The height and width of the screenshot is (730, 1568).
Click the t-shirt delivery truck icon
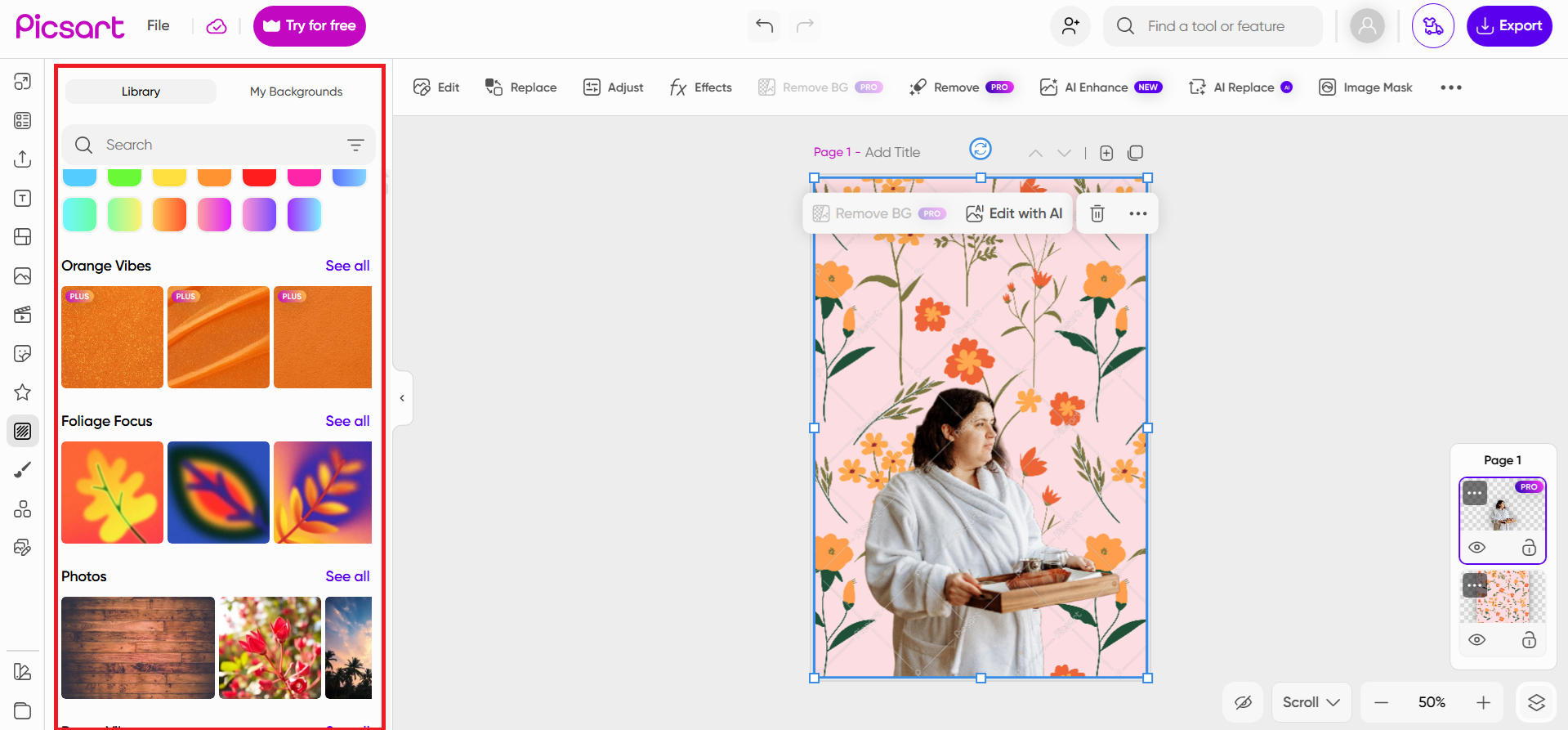click(x=1433, y=26)
